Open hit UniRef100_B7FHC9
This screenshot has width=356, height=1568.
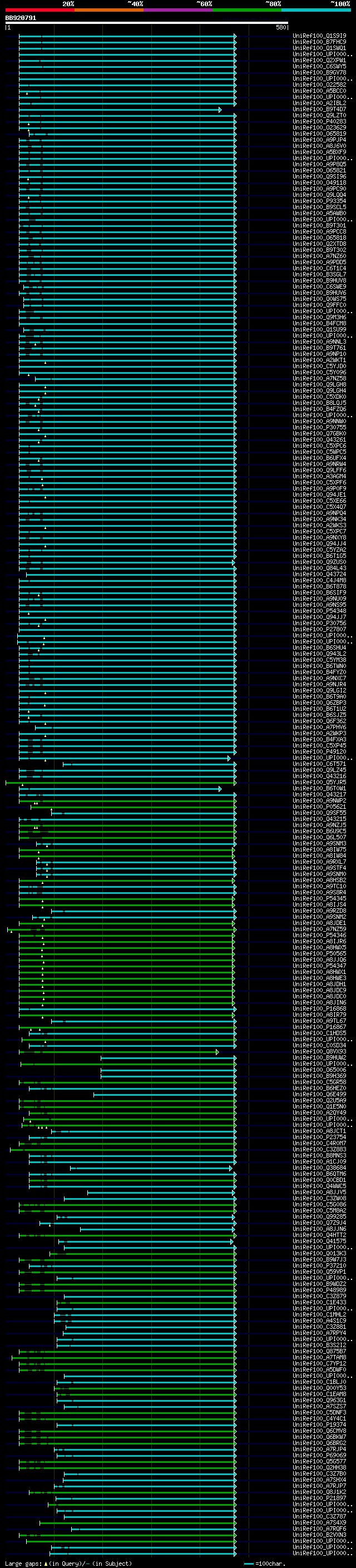(x=319, y=42)
